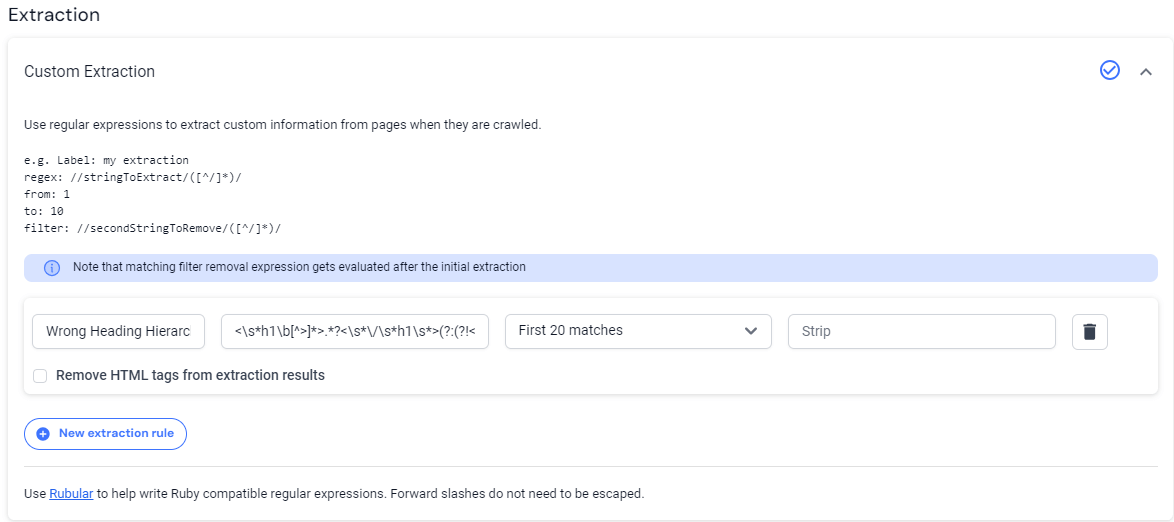The width and height of the screenshot is (1174, 522).
Task: Add a New extraction rule
Action: (x=106, y=434)
